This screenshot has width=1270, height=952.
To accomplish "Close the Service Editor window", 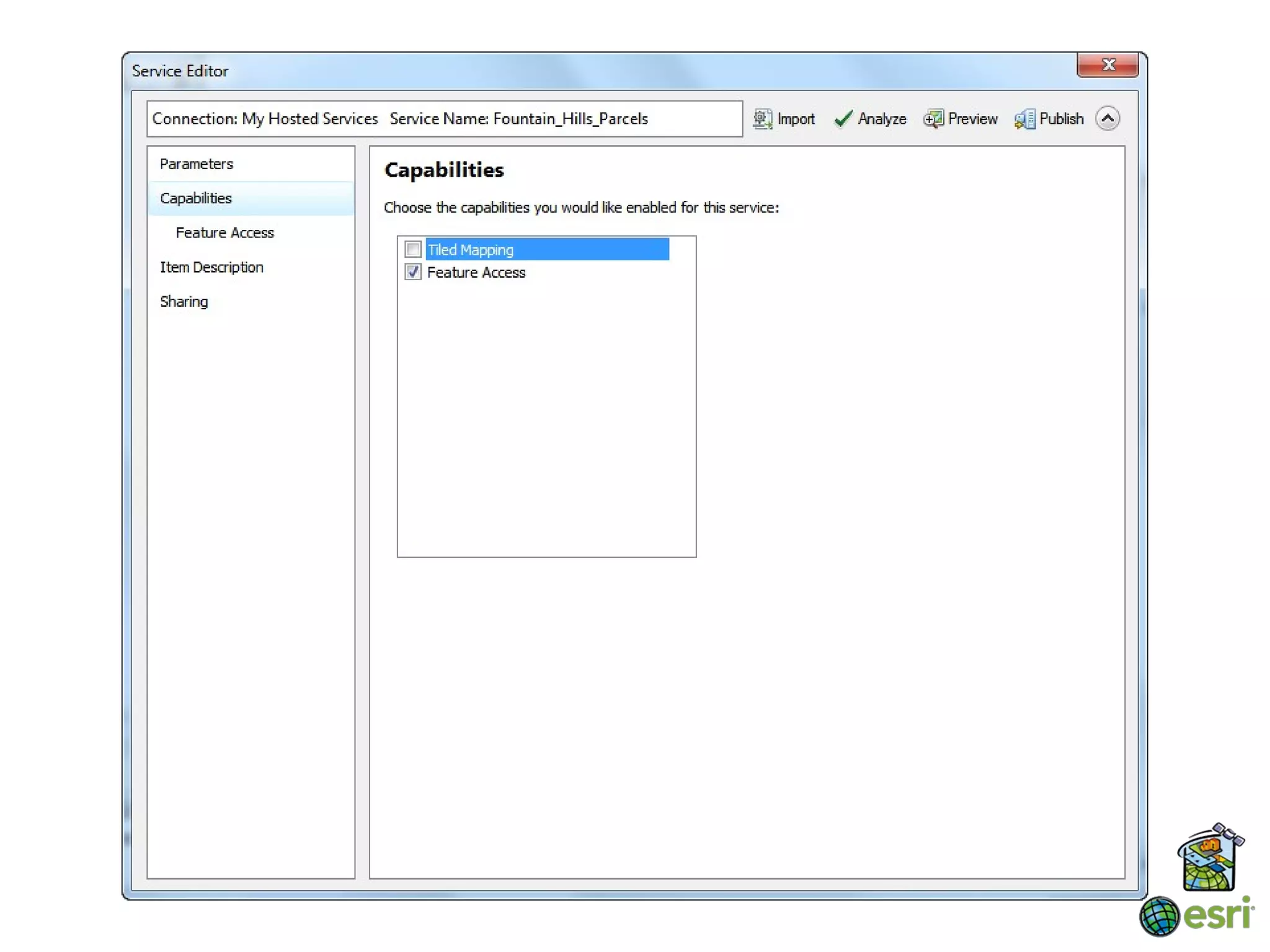I will (1108, 64).
